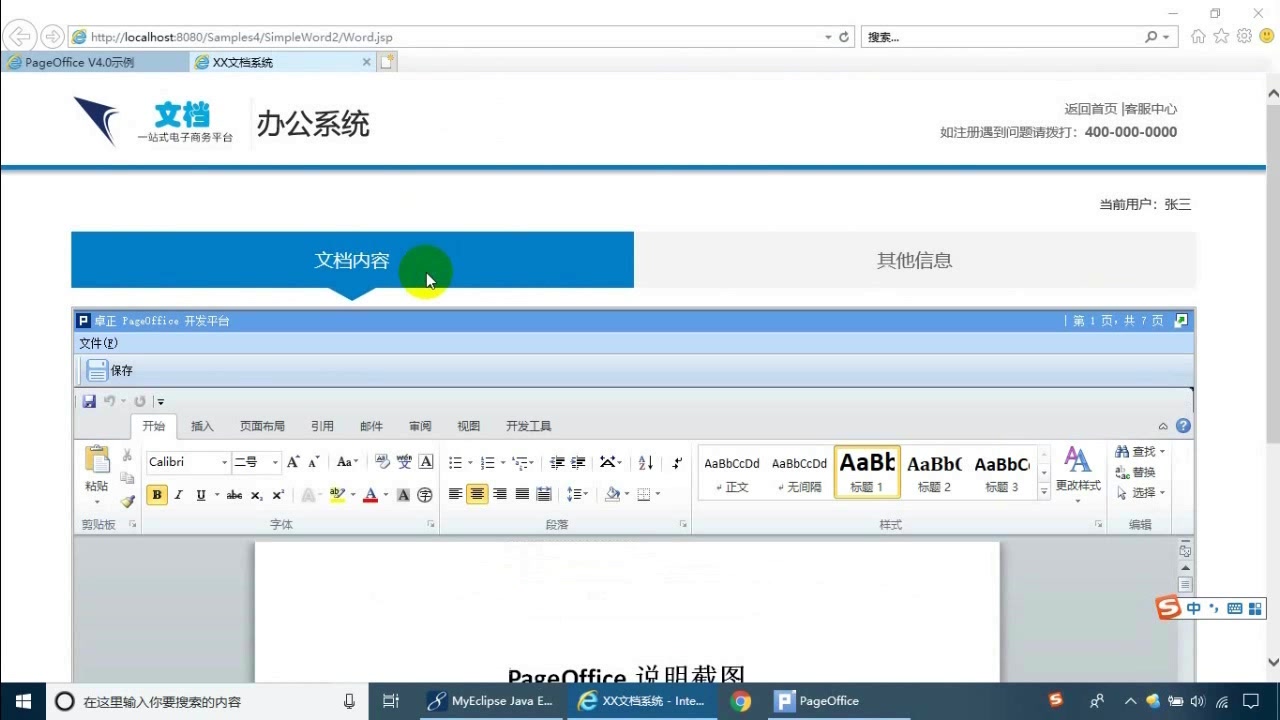
Task: Click the phonetic guide (pinyin) icon
Action: (404, 462)
